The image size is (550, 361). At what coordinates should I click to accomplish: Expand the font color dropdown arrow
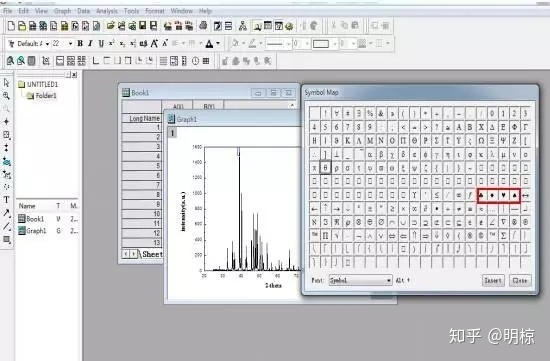218,44
